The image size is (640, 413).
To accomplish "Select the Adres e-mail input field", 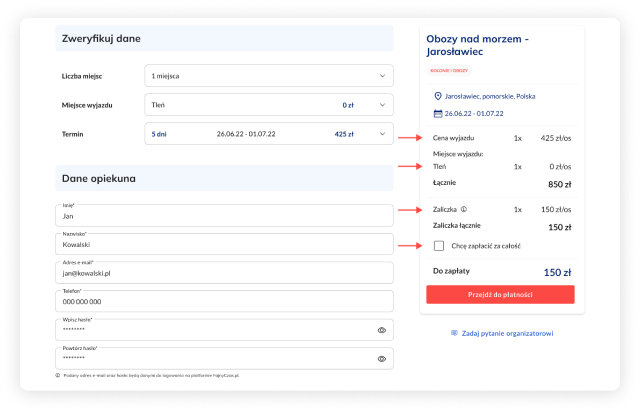I will (x=225, y=272).
